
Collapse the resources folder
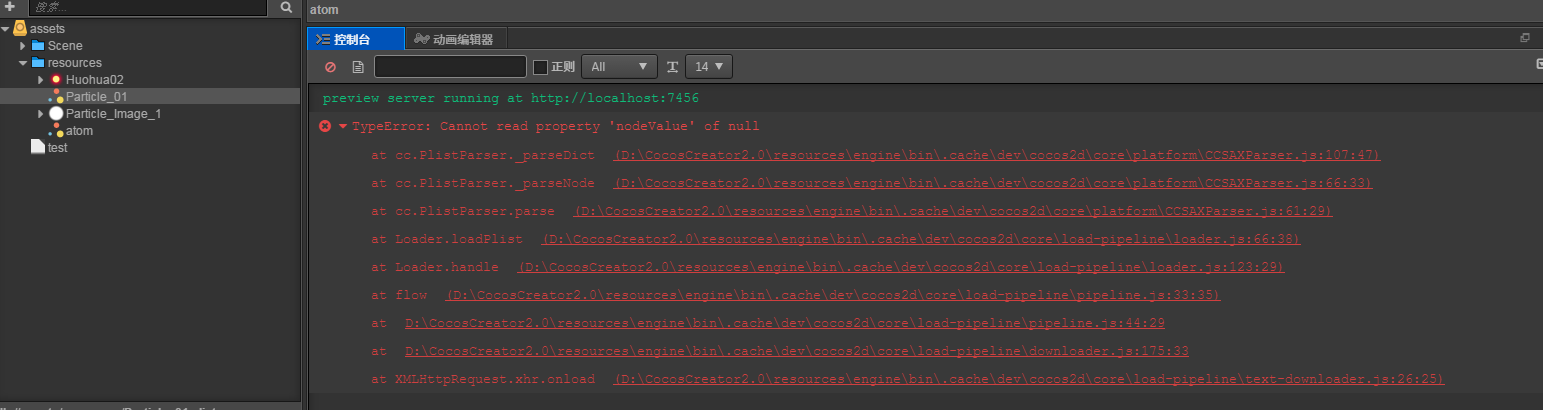pos(23,63)
